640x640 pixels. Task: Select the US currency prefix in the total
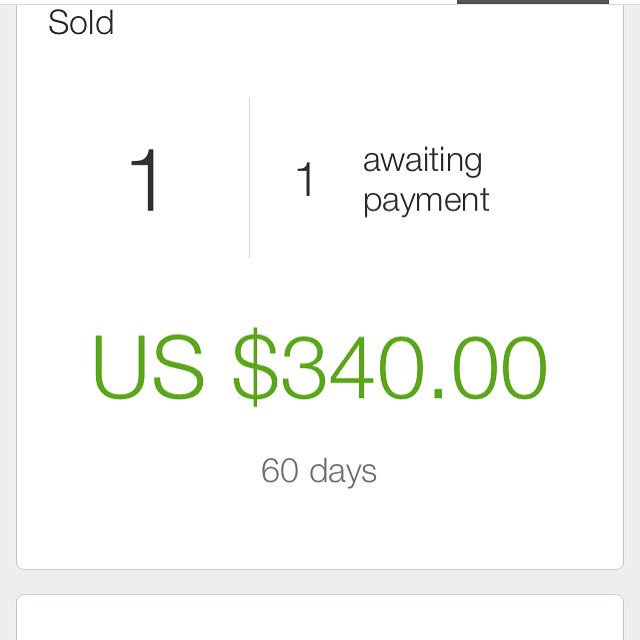coord(149,367)
